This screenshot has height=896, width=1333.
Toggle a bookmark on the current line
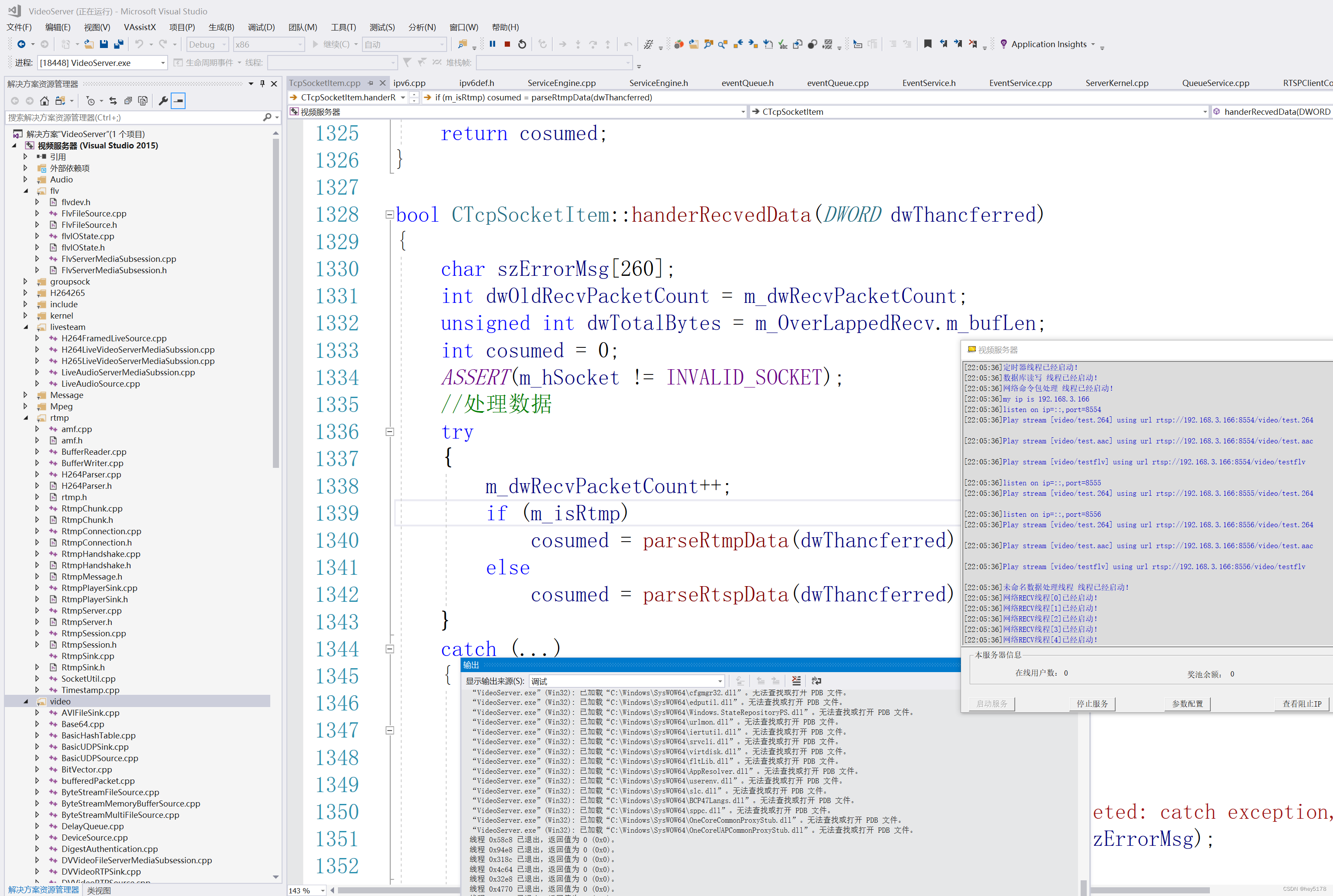pyautogui.click(x=928, y=44)
